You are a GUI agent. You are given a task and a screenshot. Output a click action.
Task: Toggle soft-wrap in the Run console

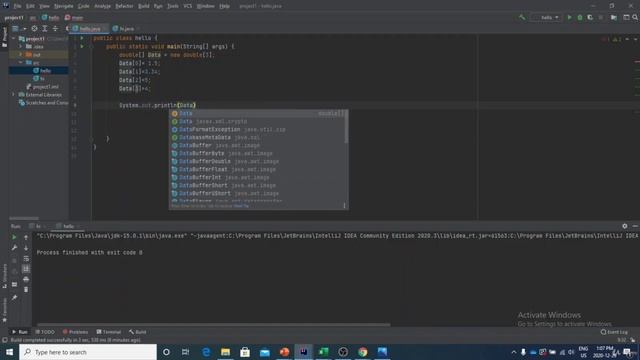point(26,258)
